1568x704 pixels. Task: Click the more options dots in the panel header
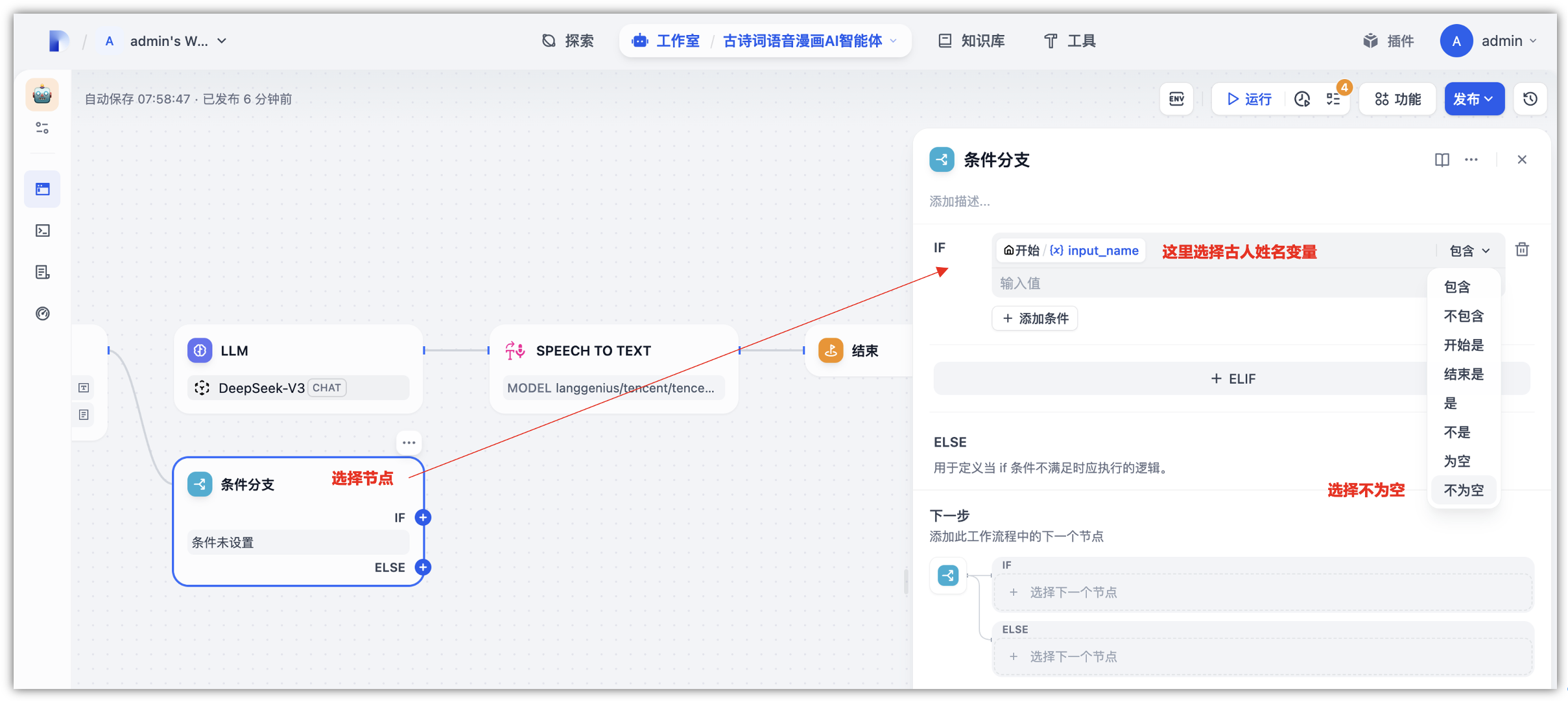[x=1471, y=159]
